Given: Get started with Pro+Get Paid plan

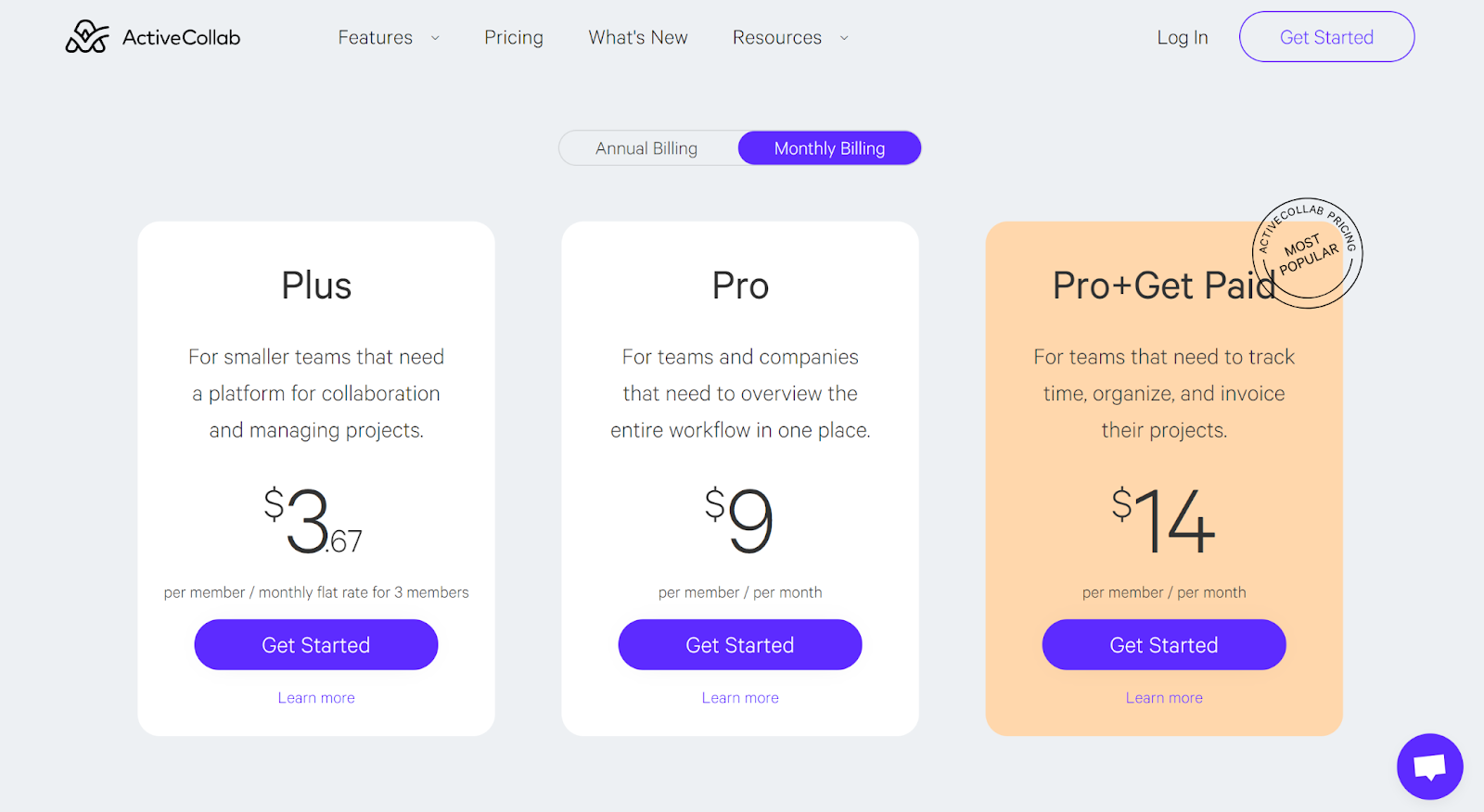Looking at the screenshot, I should click(1164, 645).
